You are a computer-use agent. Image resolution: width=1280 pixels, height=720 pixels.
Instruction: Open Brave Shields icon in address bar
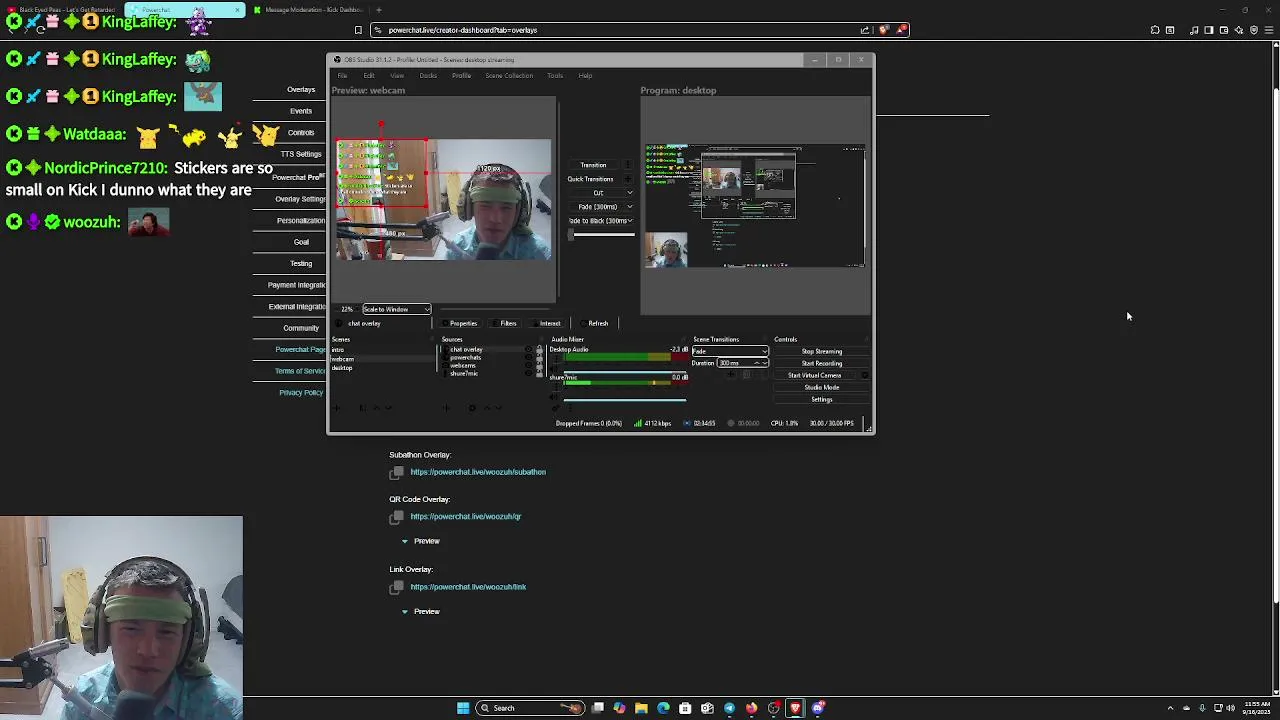tap(883, 30)
